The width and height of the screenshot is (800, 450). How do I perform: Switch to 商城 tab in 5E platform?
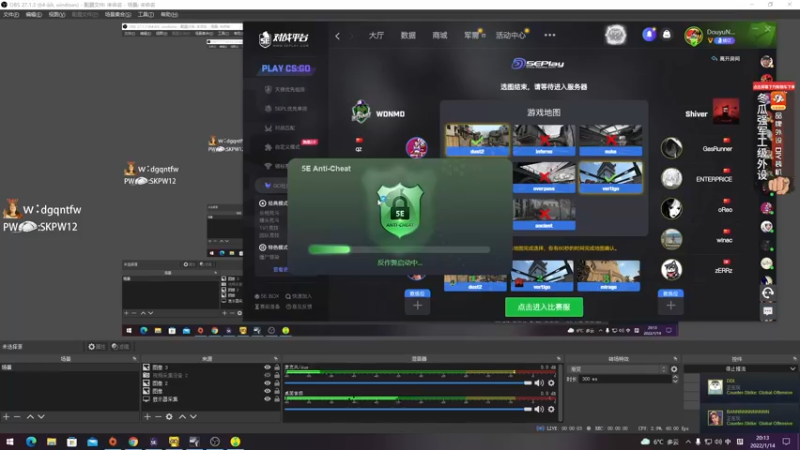439,35
